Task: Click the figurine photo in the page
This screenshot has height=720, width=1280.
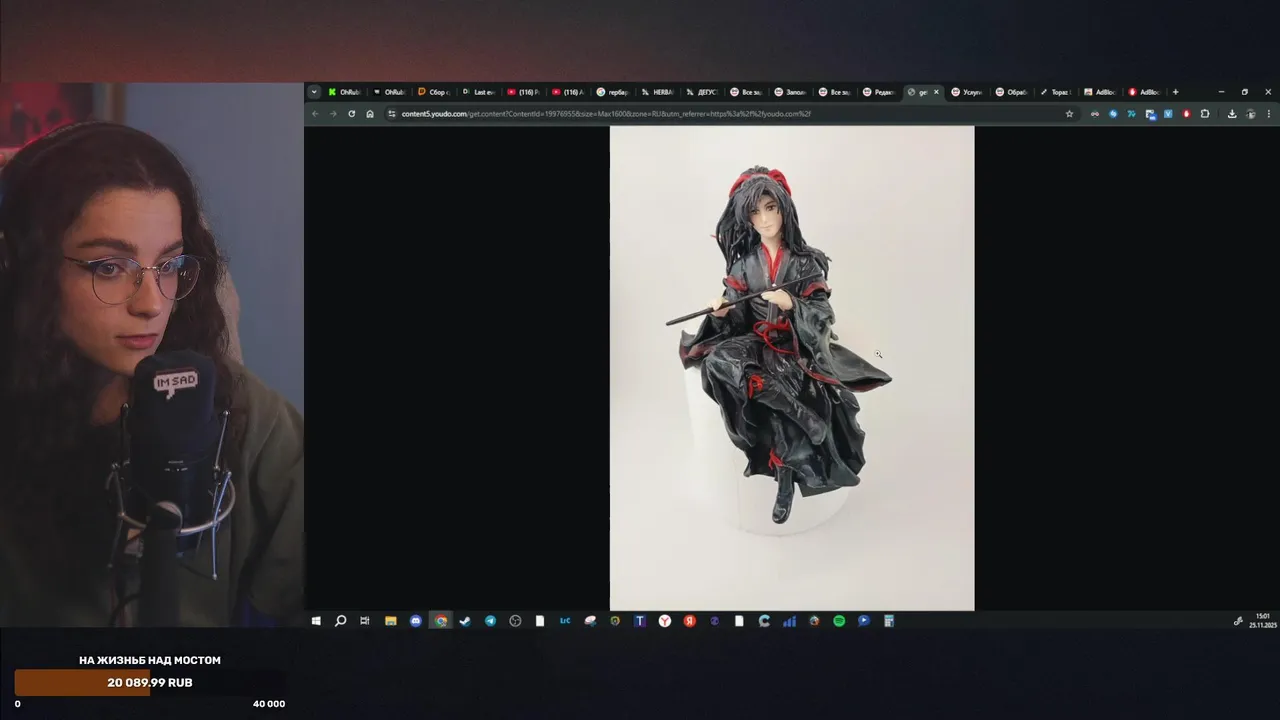Action: click(792, 368)
